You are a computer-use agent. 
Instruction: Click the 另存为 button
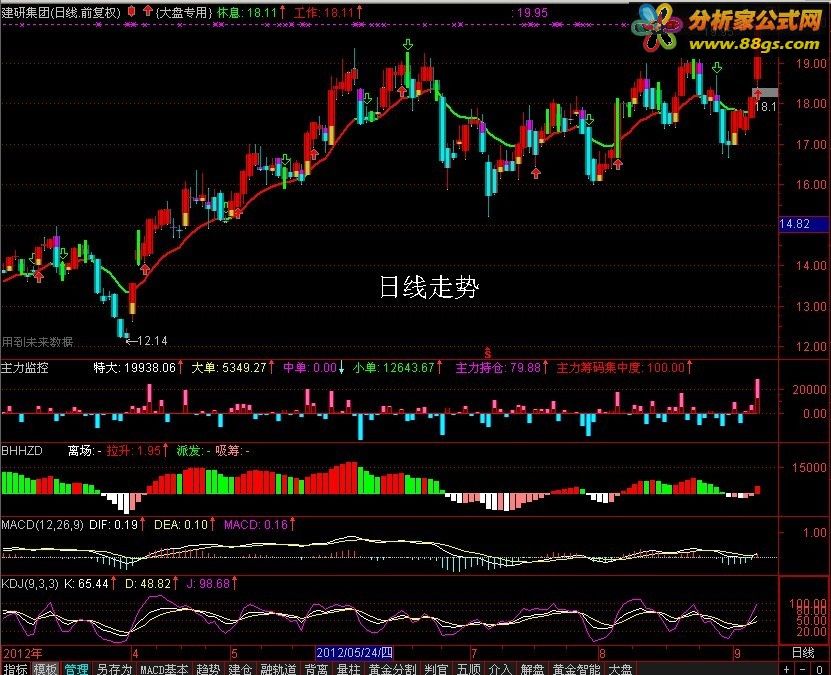coord(114,669)
